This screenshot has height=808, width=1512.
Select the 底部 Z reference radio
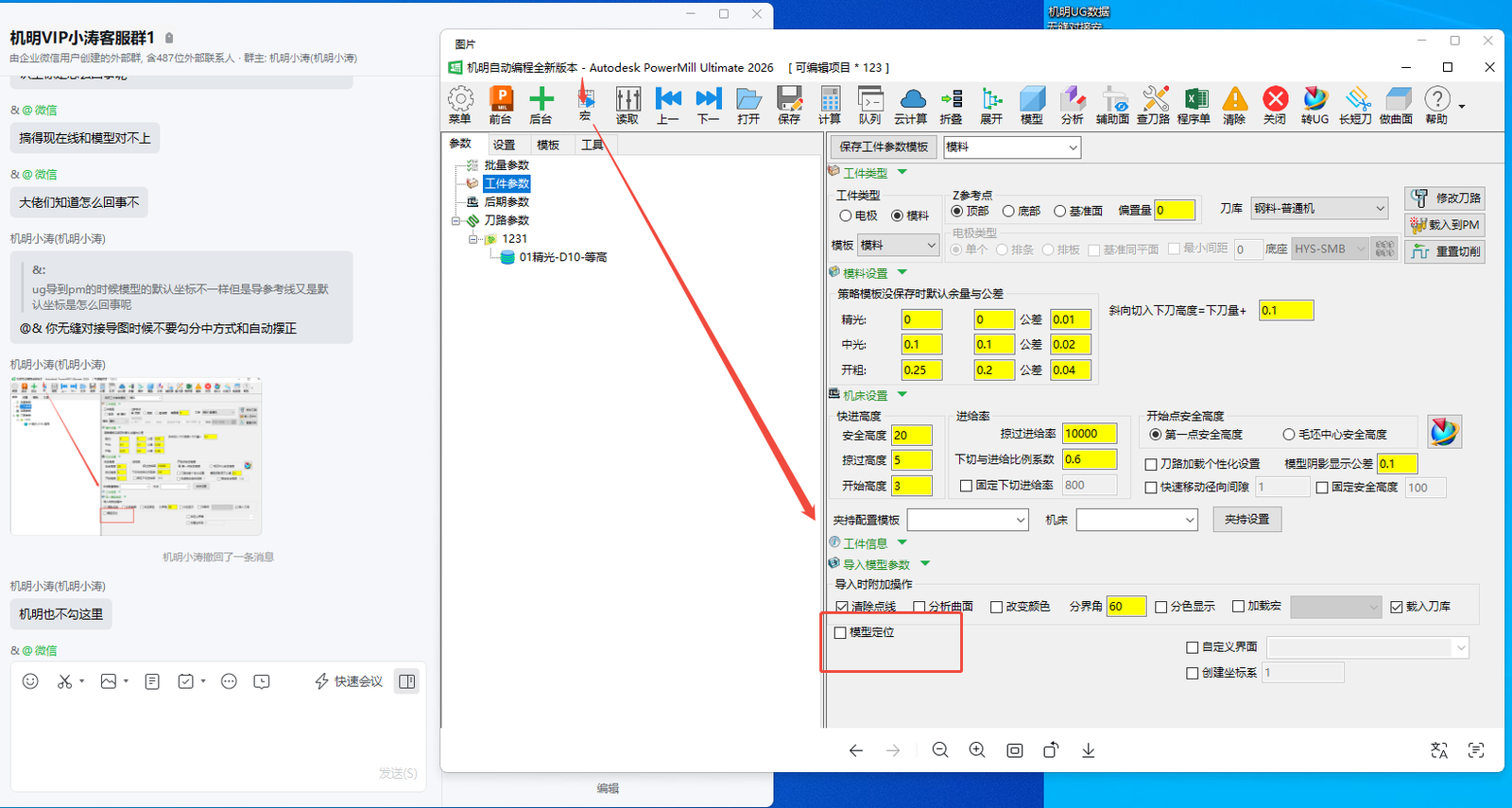coord(1009,211)
